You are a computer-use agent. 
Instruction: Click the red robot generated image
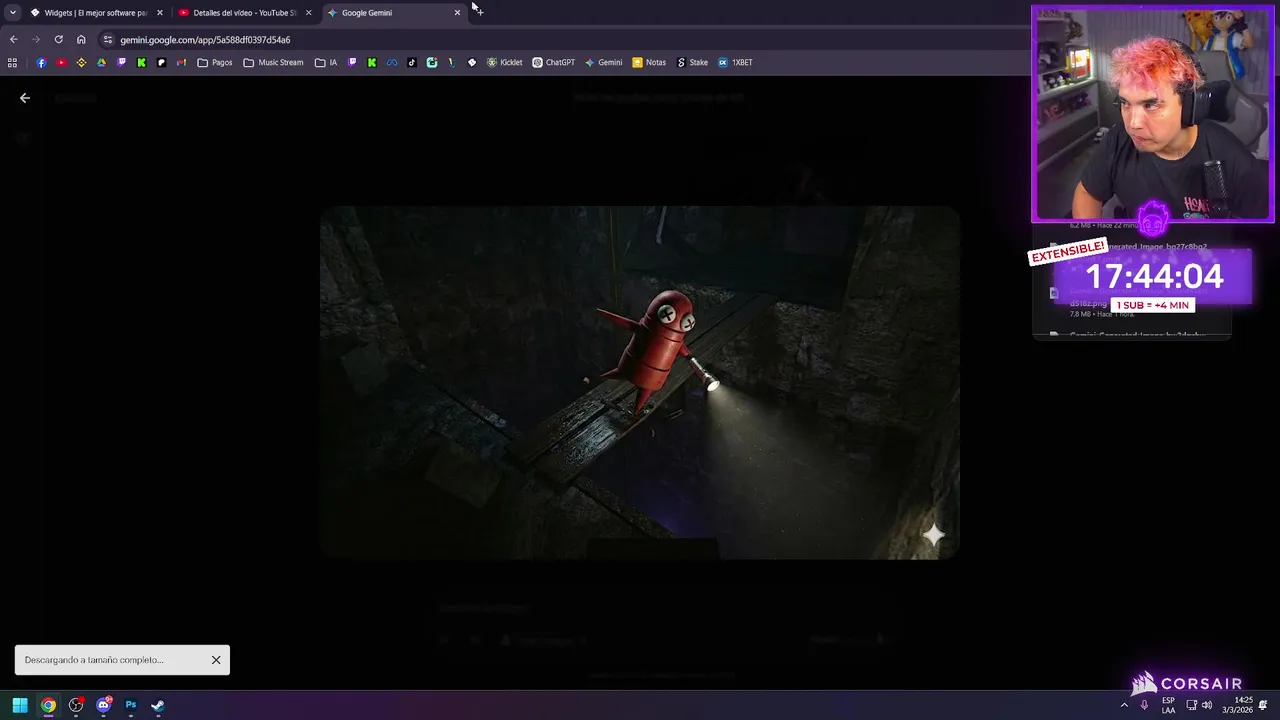pos(640,382)
